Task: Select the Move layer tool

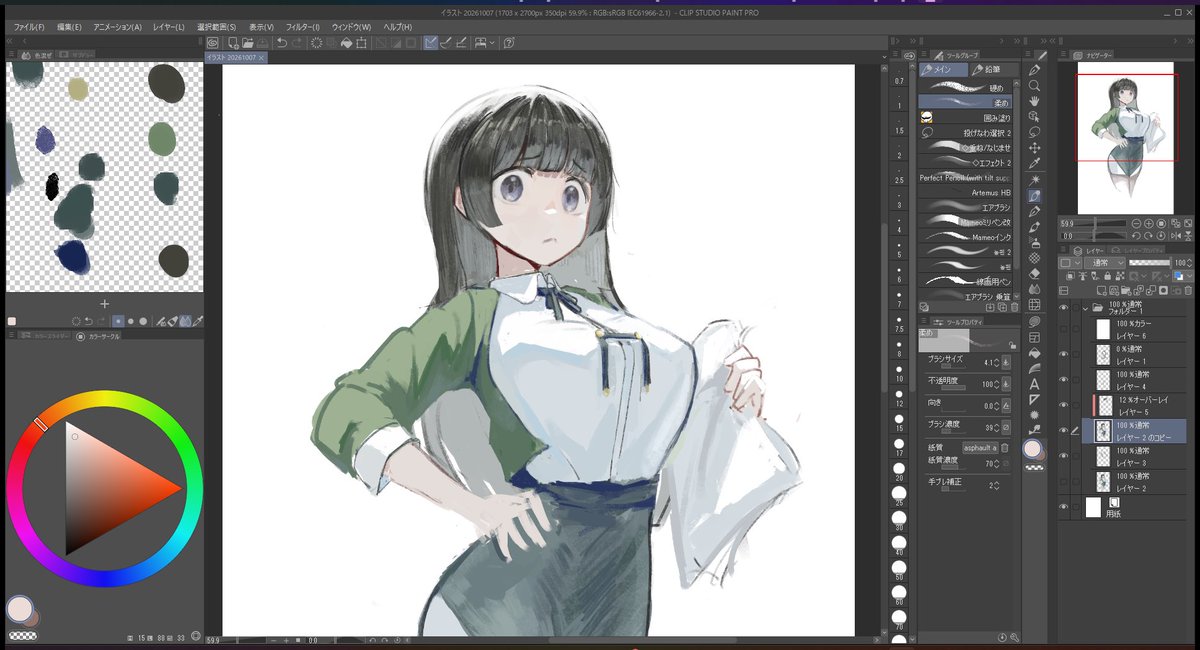Action: click(x=1035, y=148)
